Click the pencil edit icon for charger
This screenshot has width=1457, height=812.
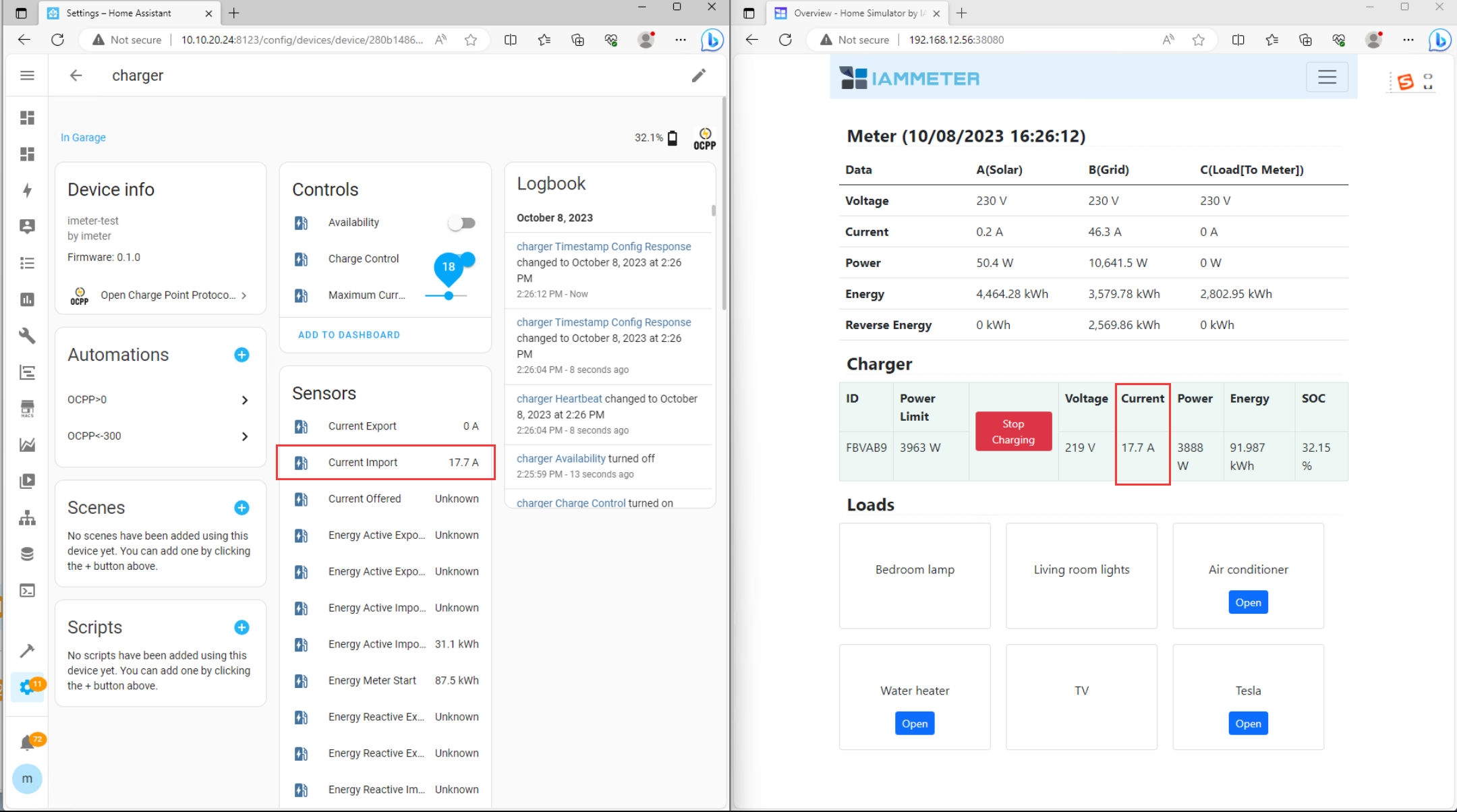(698, 76)
